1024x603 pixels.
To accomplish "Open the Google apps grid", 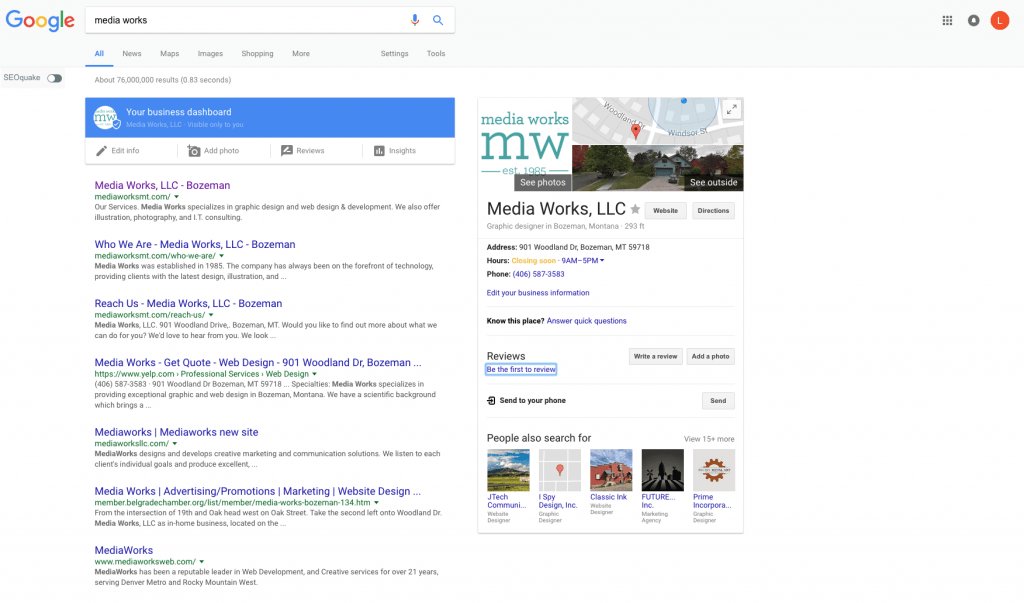I will click(x=948, y=20).
